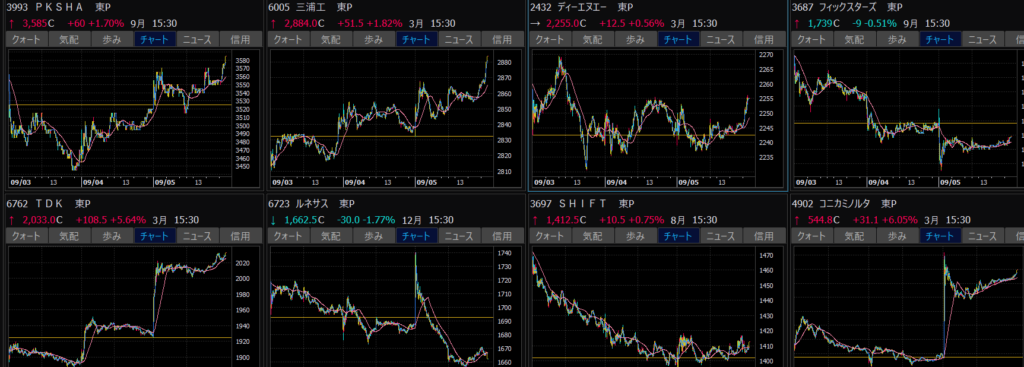Open 信用 tab for 6723 ルネサス
Screen dimensions: 1024x367
point(502,236)
